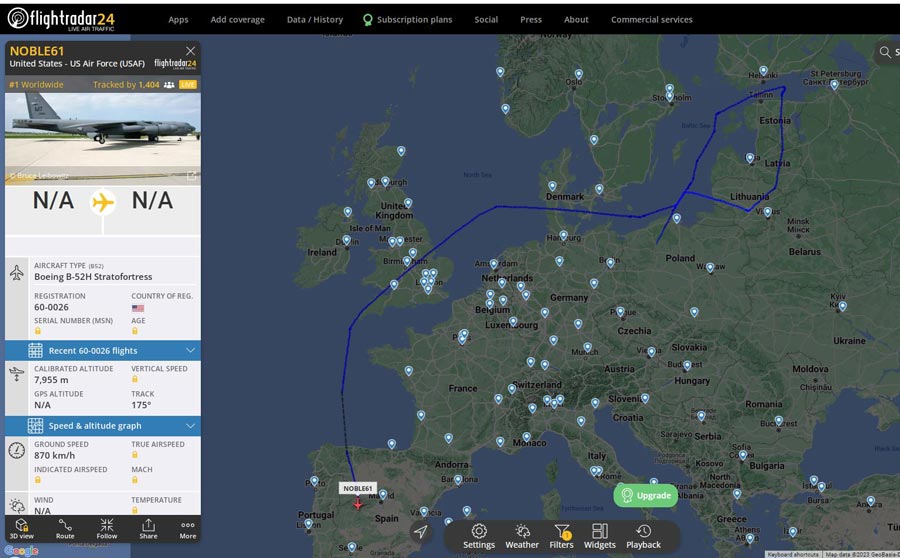Image resolution: width=900 pixels, height=558 pixels.
Task: Follow the NOBLE61 aircraft
Action: 107,529
